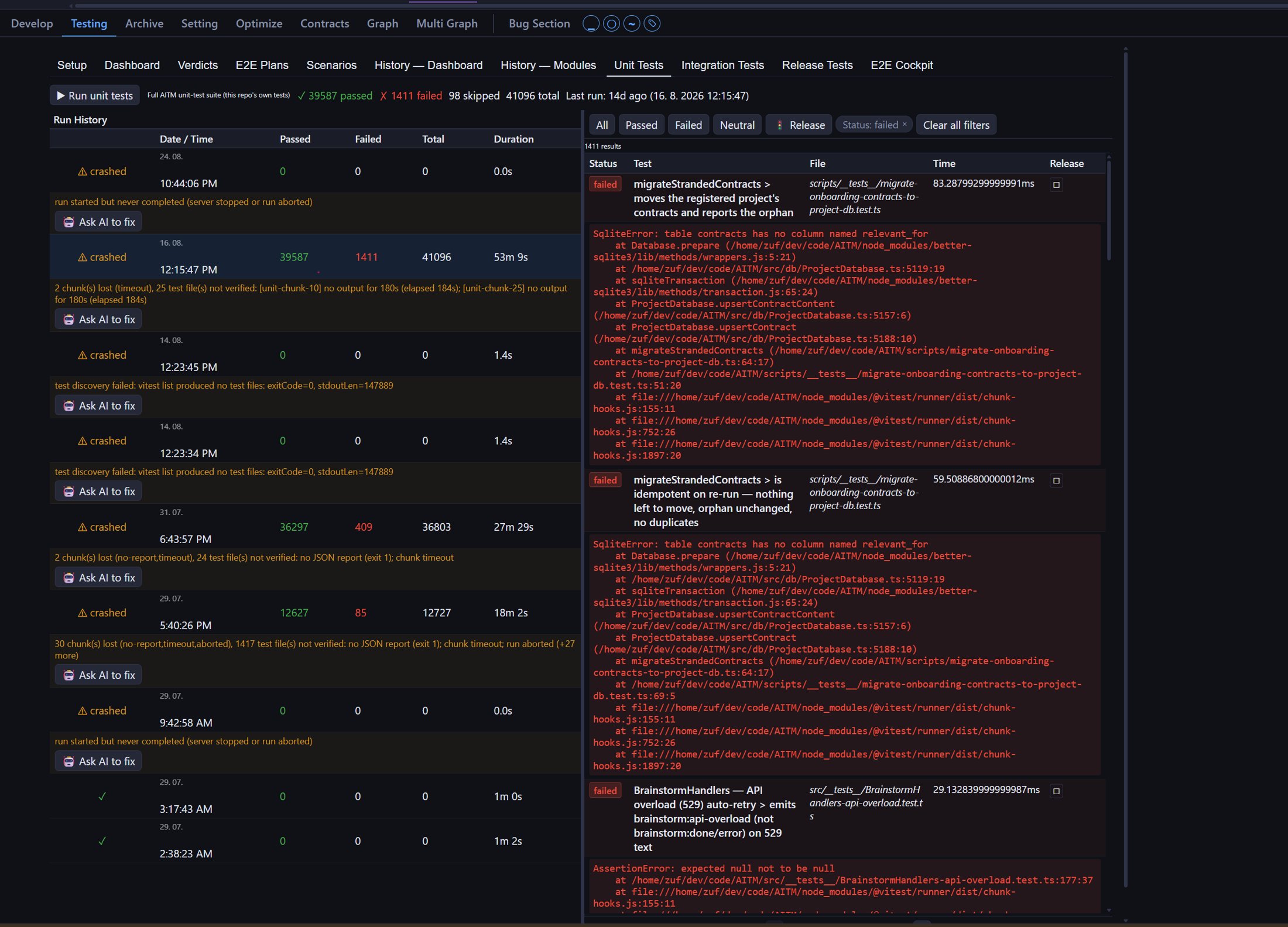Viewport: 1288px width, 927px height.
Task: Click the ring circle icon beside Bug Section
Action: coord(611,23)
